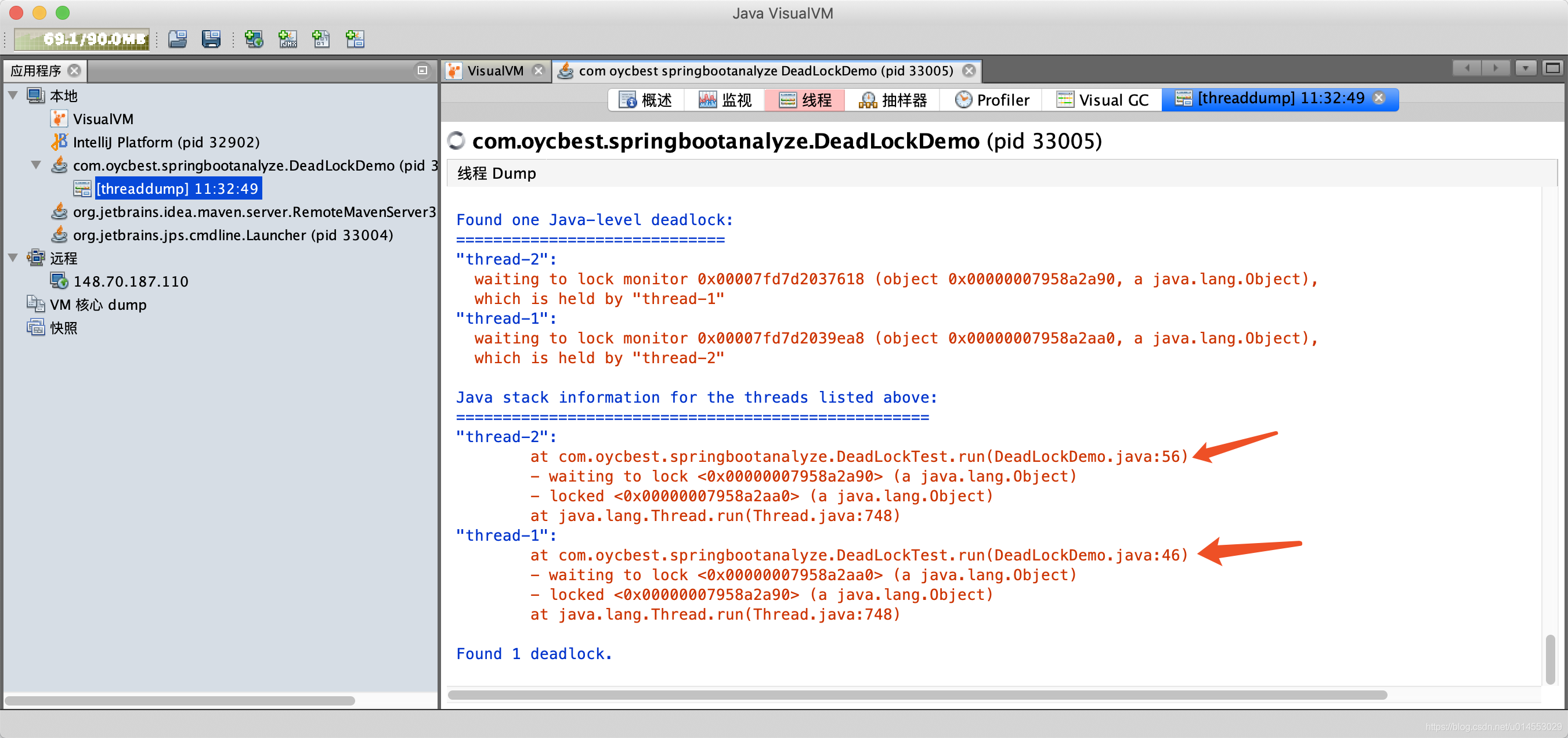Close the DeadLockDemo (pid 33005) tab
Viewport: 1568px width, 738px height.
point(969,71)
